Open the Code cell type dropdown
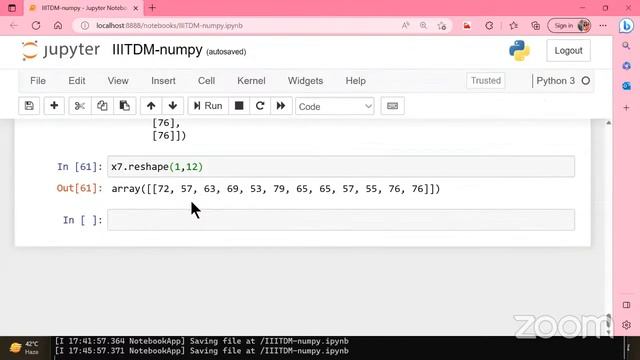 335,107
